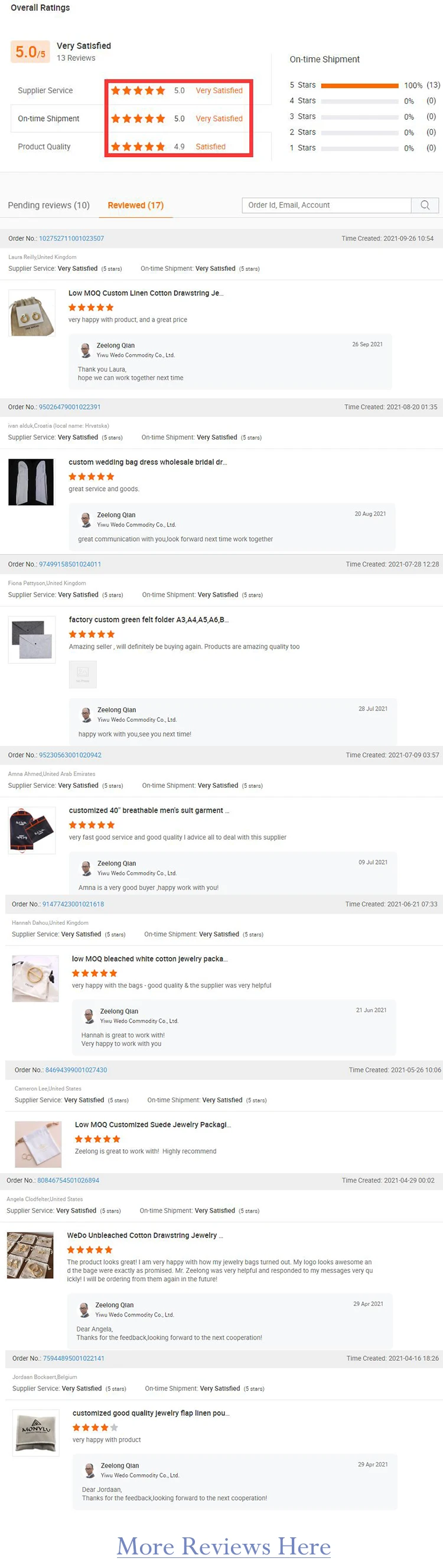Open wedding dress bag product thumbnail
Screen dimensions: 443x1568
pos(31,482)
